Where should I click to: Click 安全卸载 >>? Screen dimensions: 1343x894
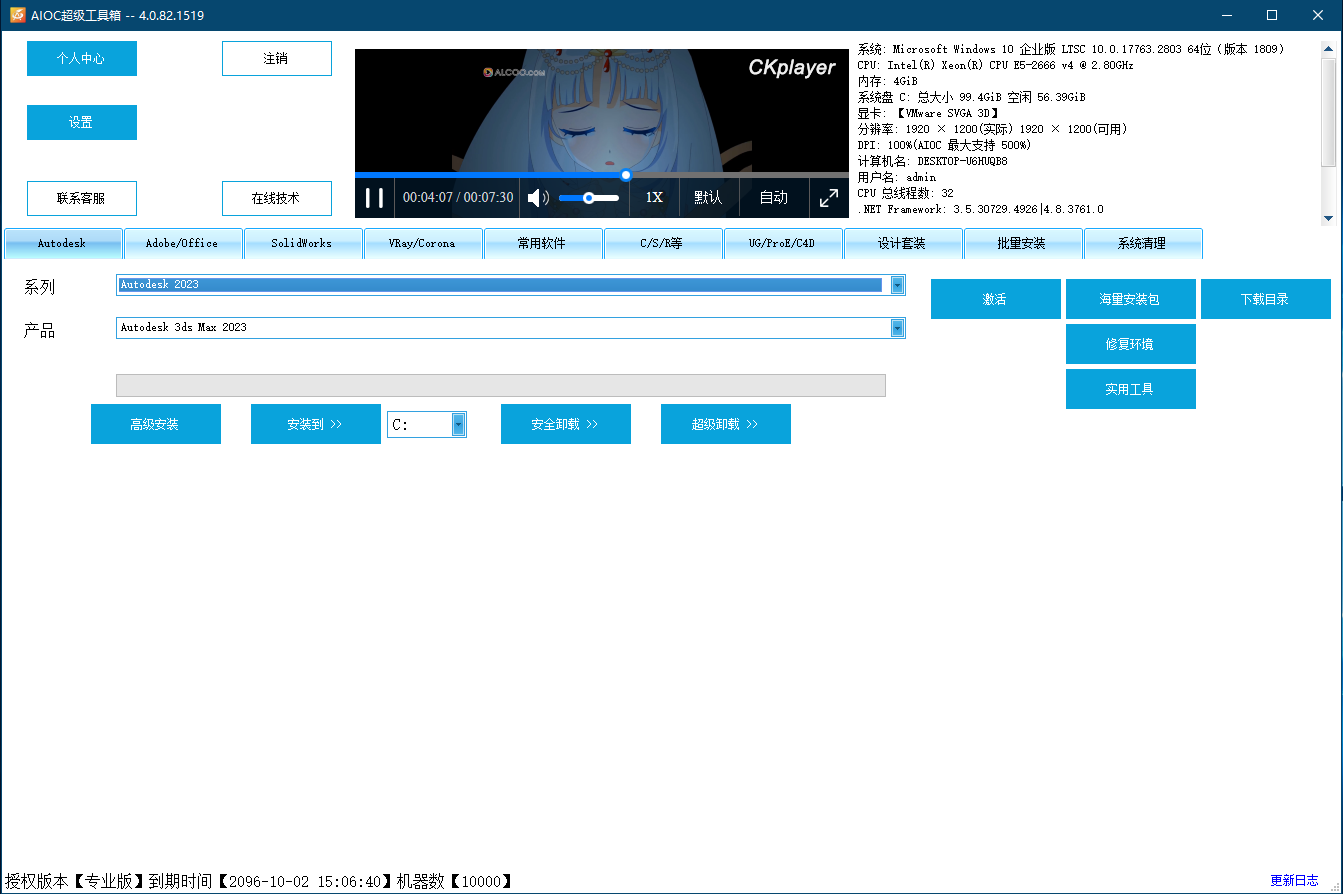[x=565, y=424]
